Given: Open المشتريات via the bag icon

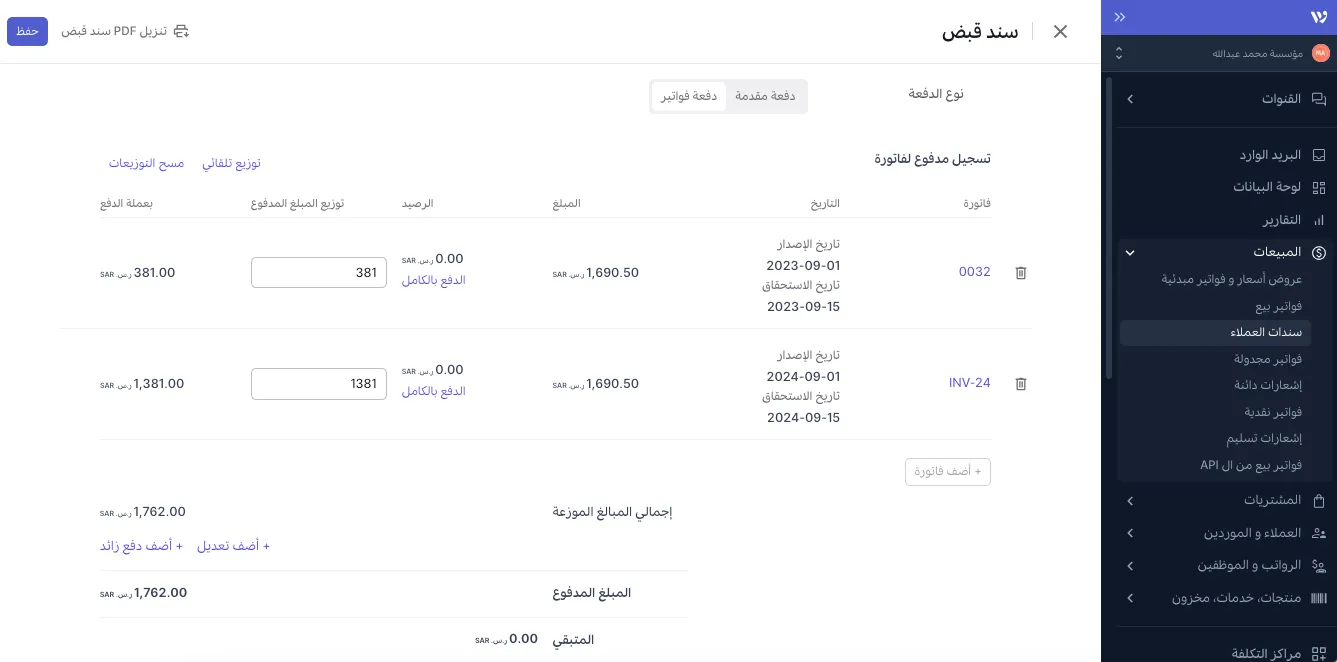Looking at the screenshot, I should point(1319,501).
